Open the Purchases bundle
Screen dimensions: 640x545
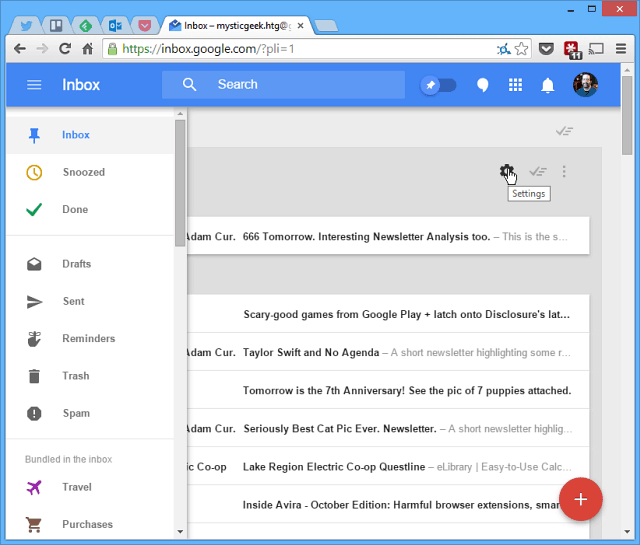[90, 524]
